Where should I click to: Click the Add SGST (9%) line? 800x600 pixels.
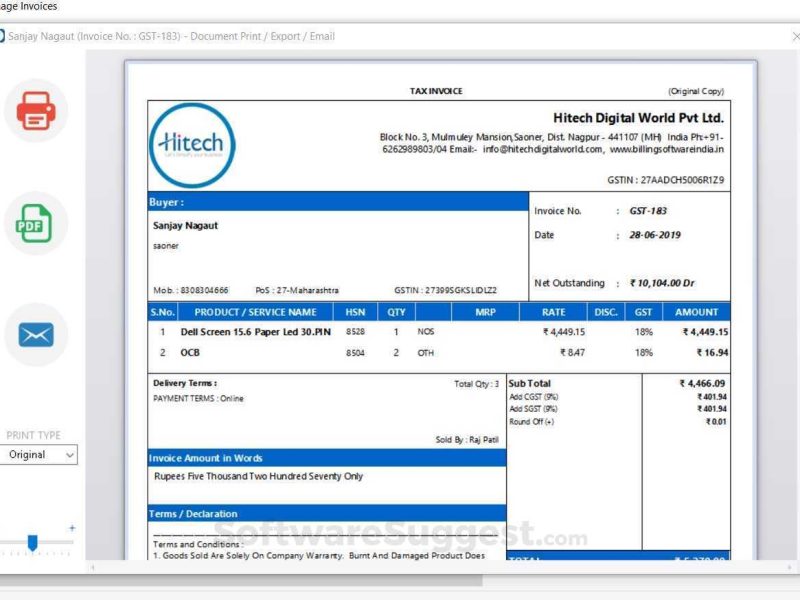[617, 409]
